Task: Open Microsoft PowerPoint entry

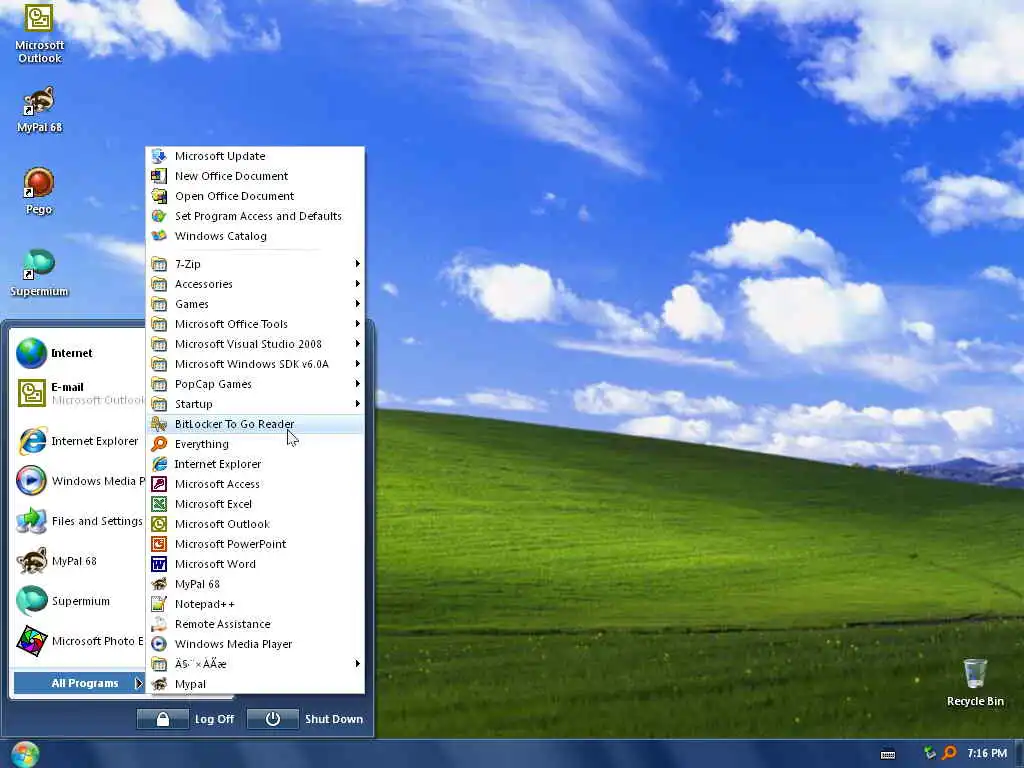Action: pyautogui.click(x=255, y=544)
